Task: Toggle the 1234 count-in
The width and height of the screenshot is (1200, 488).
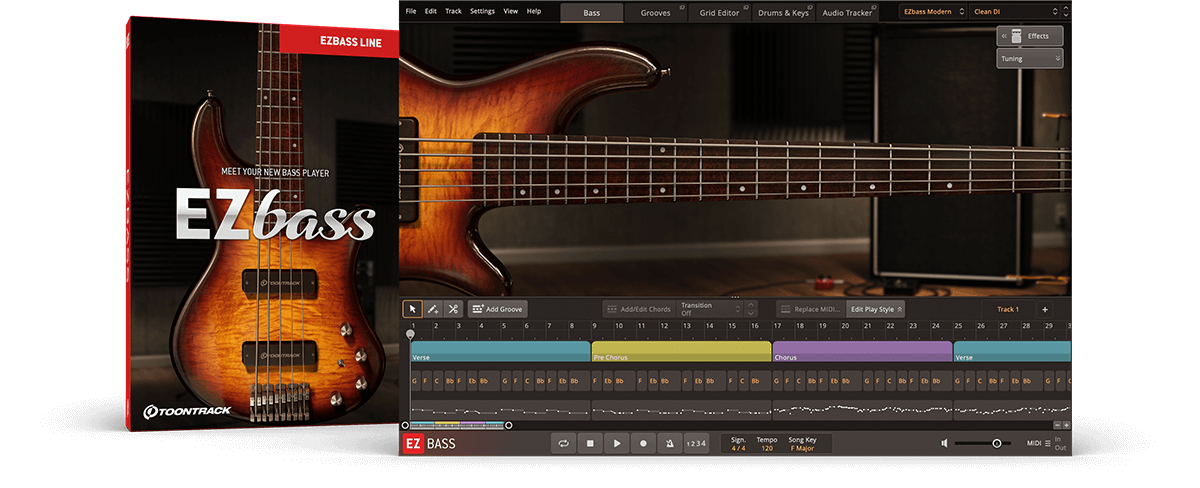Action: 696,443
